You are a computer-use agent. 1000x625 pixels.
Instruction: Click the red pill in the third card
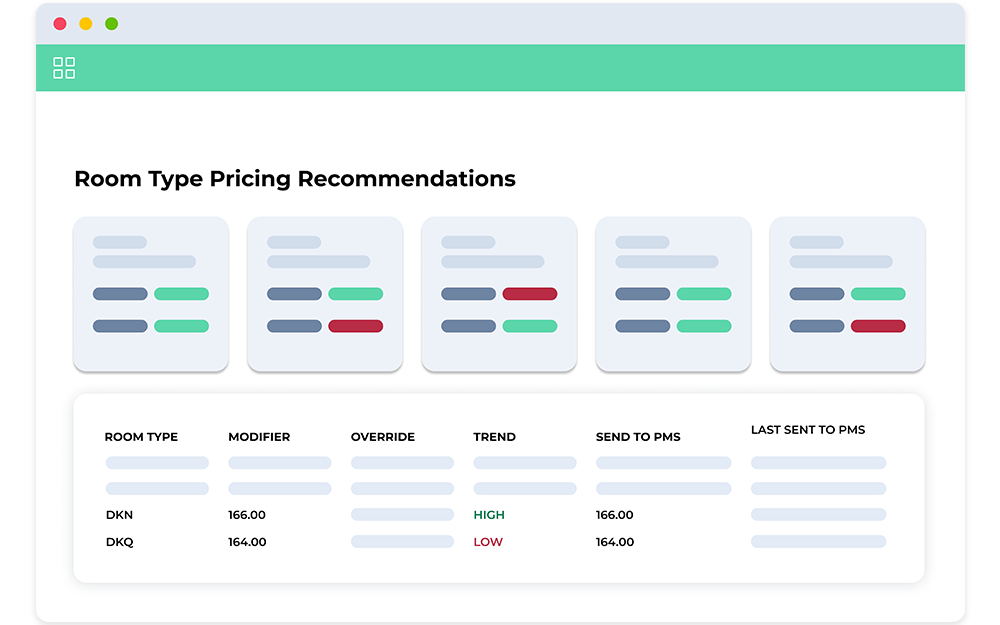point(529,294)
